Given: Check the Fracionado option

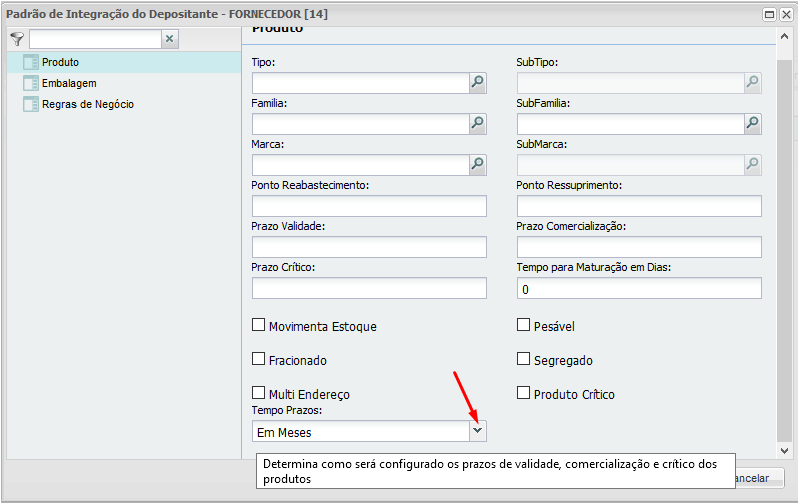Looking at the screenshot, I should click(x=259, y=359).
